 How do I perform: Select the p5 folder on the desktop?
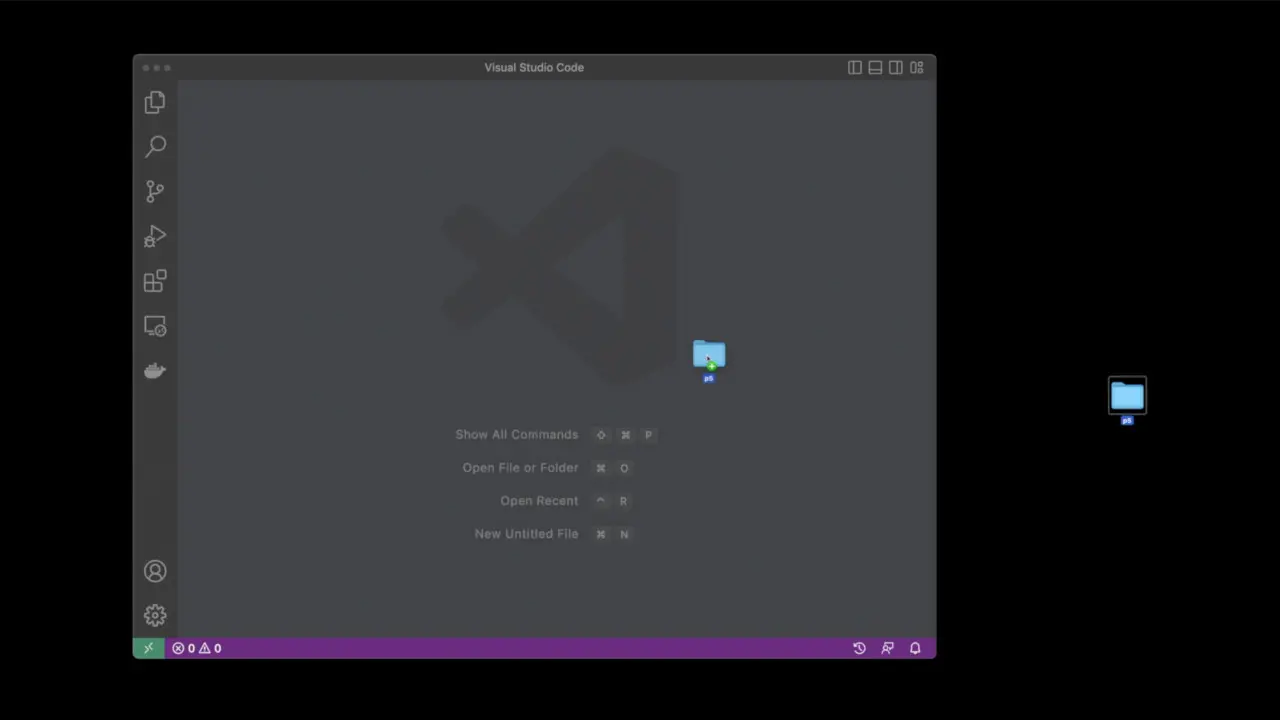1127,400
